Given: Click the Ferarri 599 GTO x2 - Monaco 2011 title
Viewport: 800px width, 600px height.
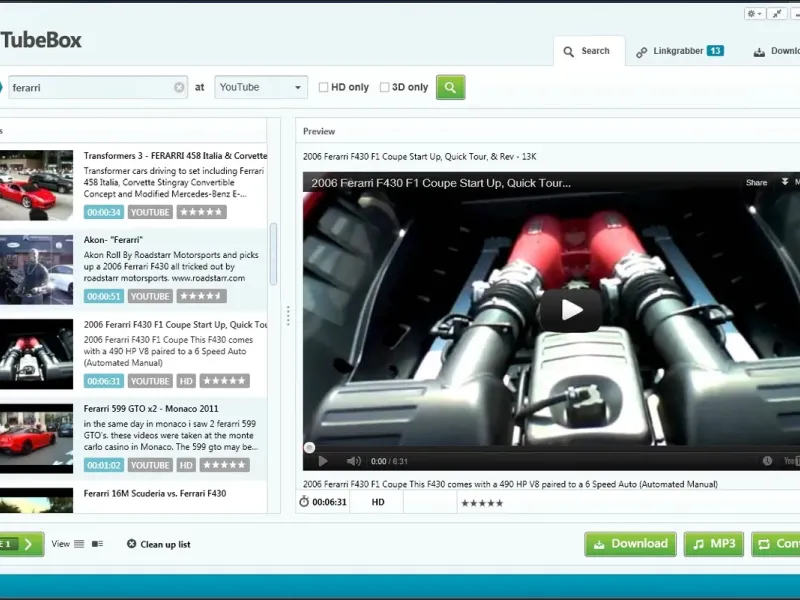Looking at the screenshot, I should pyautogui.click(x=151, y=409).
